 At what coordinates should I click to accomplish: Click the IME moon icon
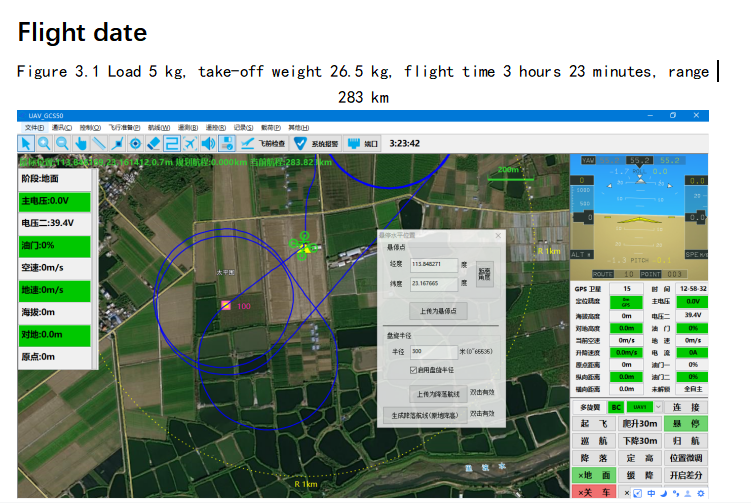coord(663,493)
